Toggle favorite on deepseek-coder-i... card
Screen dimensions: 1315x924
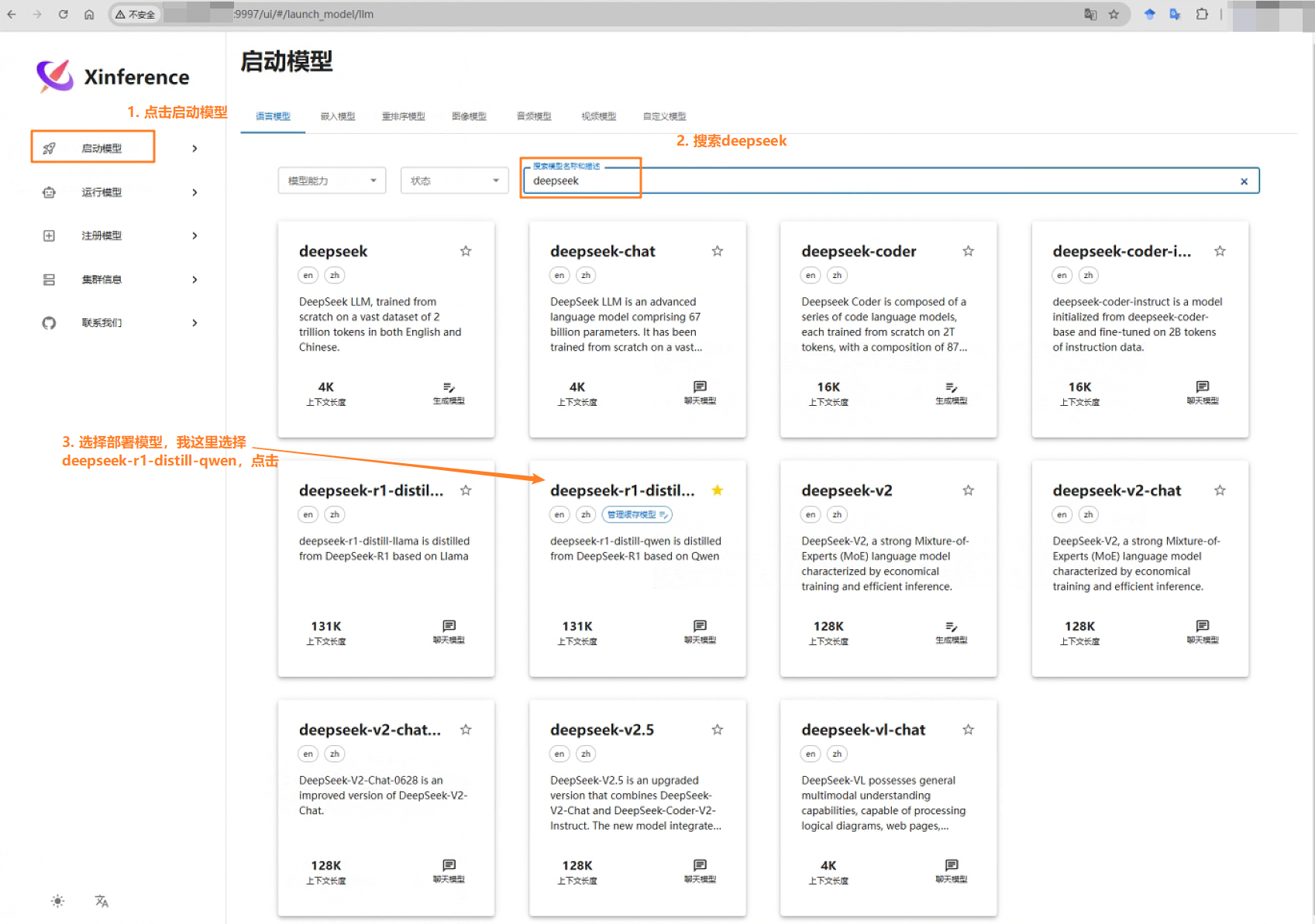pos(1220,251)
